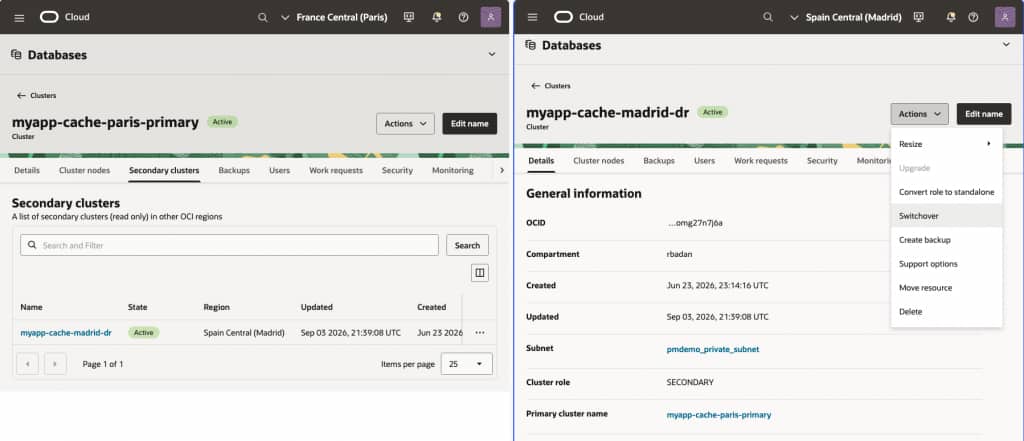Choose Convert role to standalone

click(x=946, y=192)
